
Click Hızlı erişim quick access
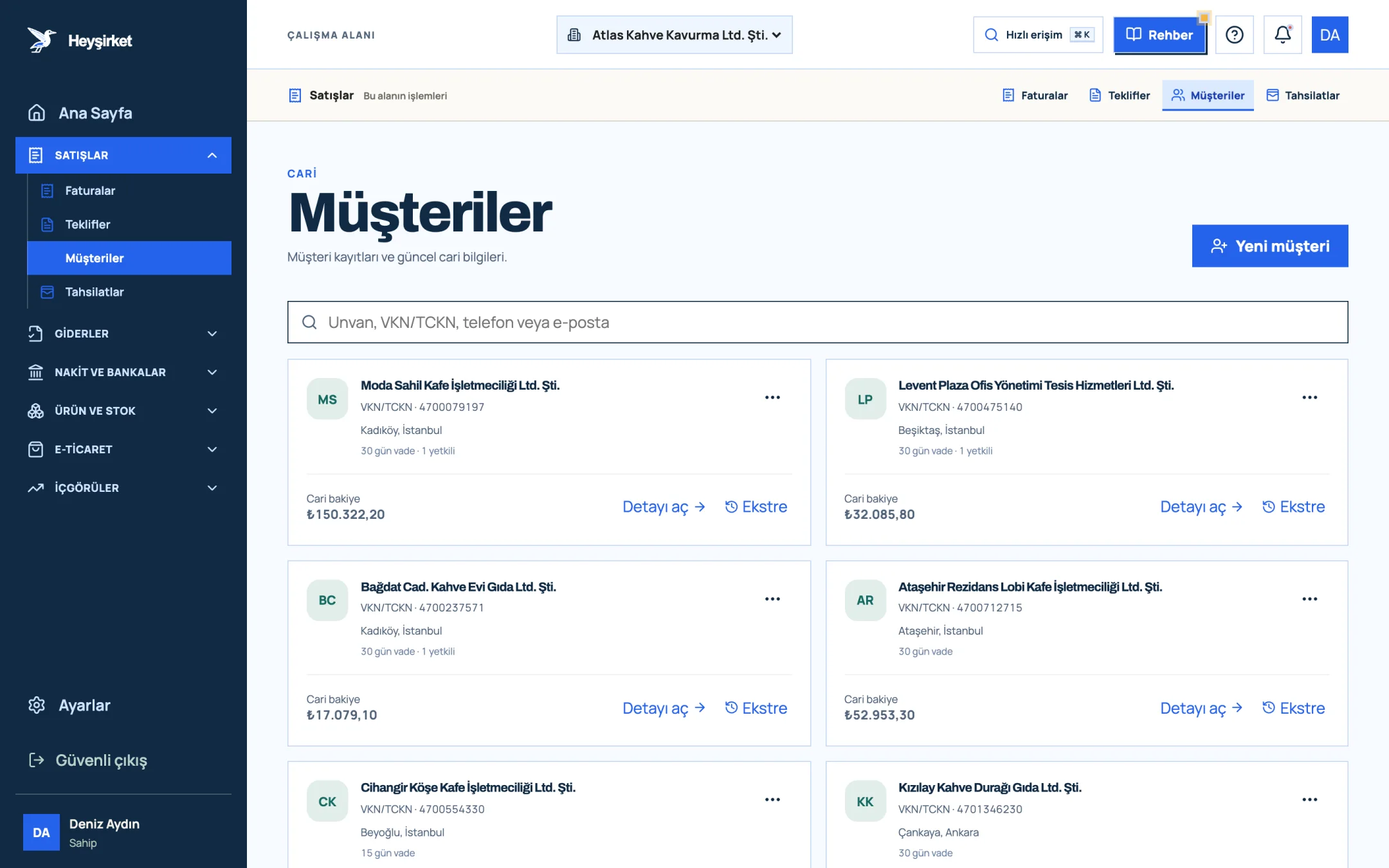pos(1038,35)
